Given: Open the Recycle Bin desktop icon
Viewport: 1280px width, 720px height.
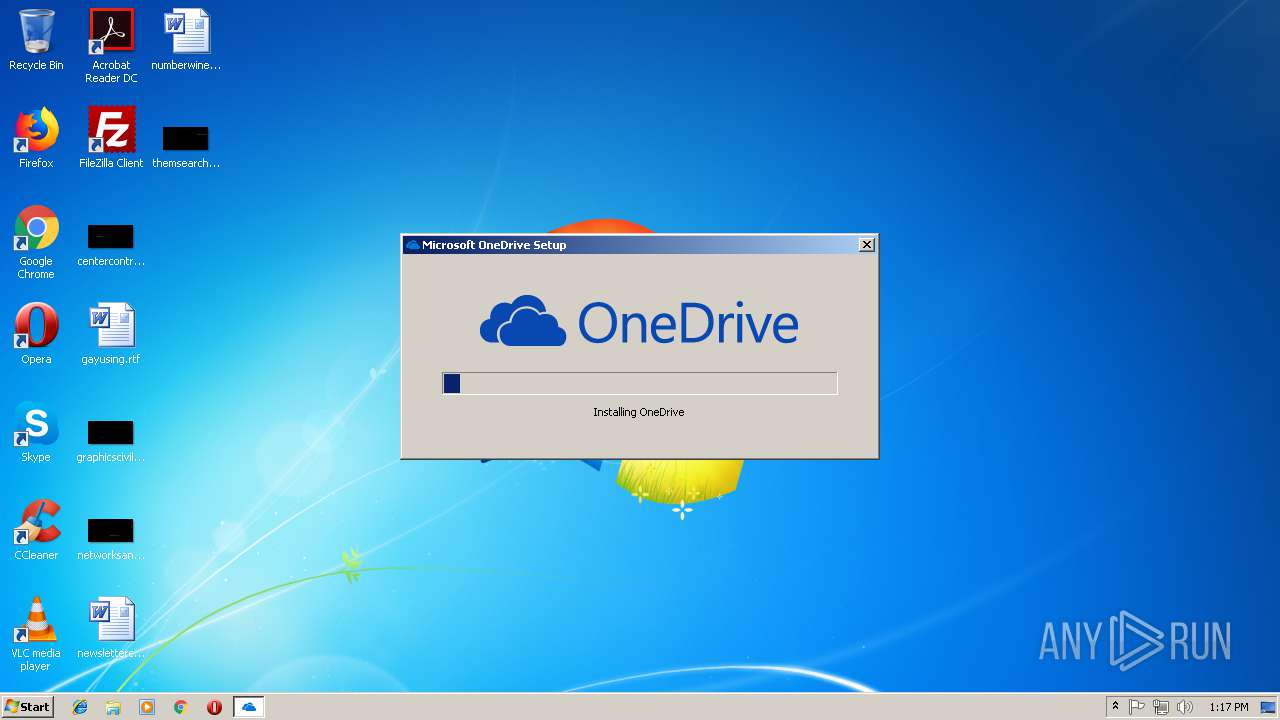Looking at the screenshot, I should coord(36,40).
